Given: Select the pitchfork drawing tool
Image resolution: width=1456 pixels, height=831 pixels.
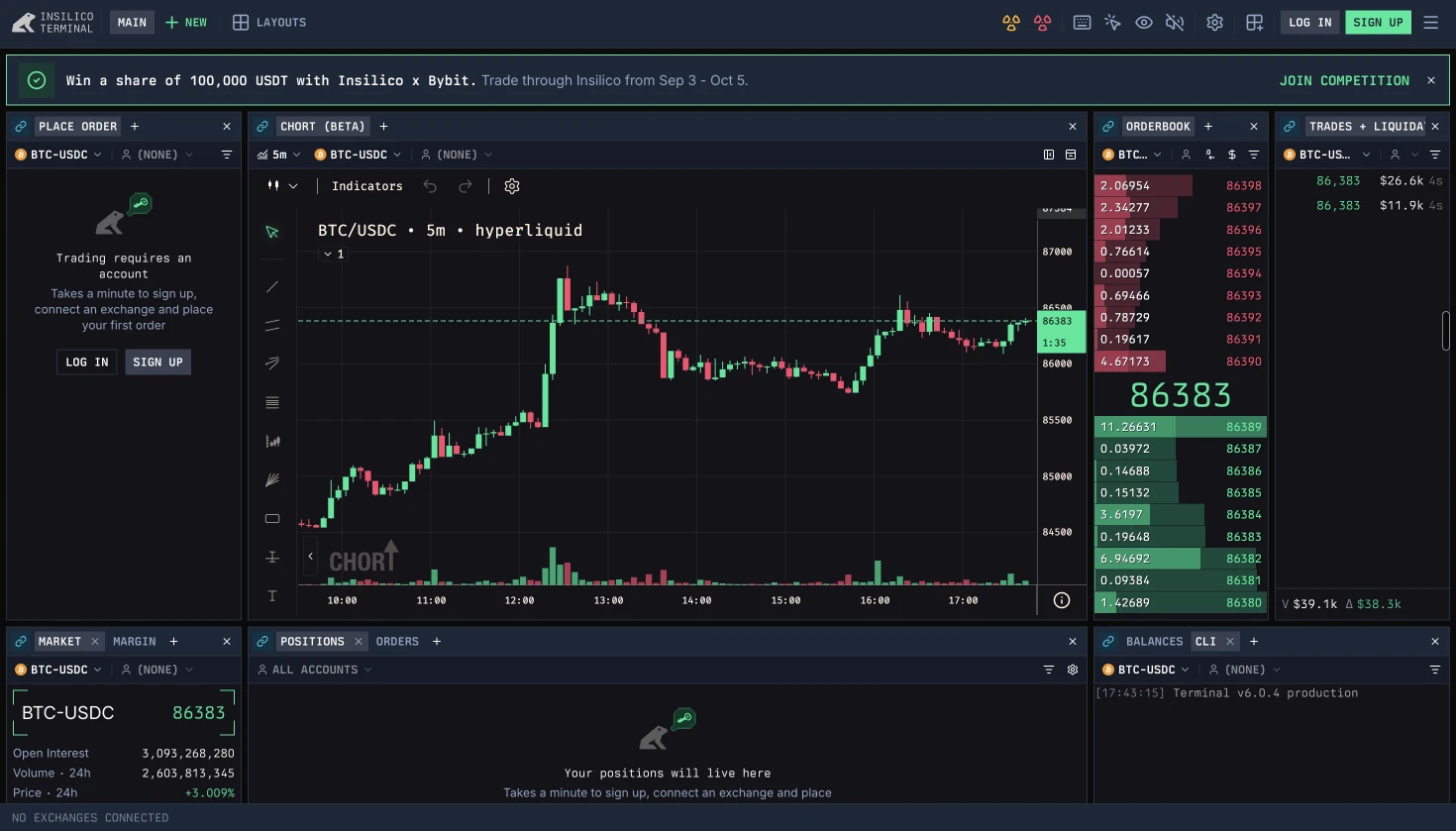Looking at the screenshot, I should pos(272,364).
